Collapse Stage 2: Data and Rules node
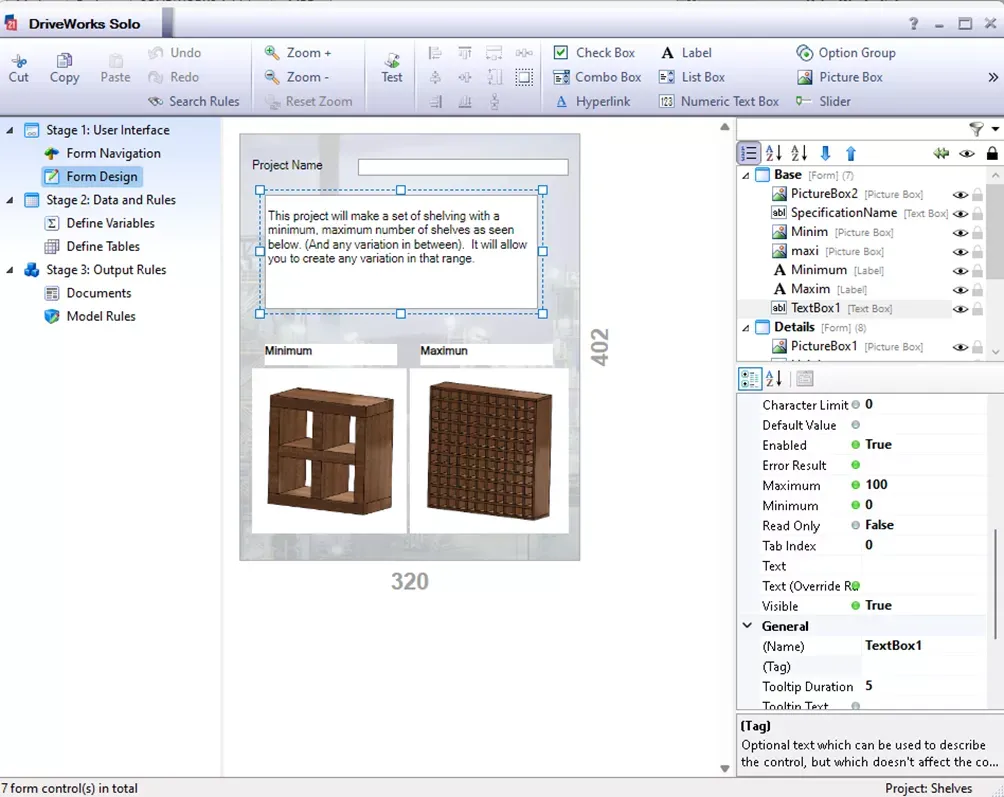Image resolution: width=1004 pixels, height=797 pixels. click(10, 200)
